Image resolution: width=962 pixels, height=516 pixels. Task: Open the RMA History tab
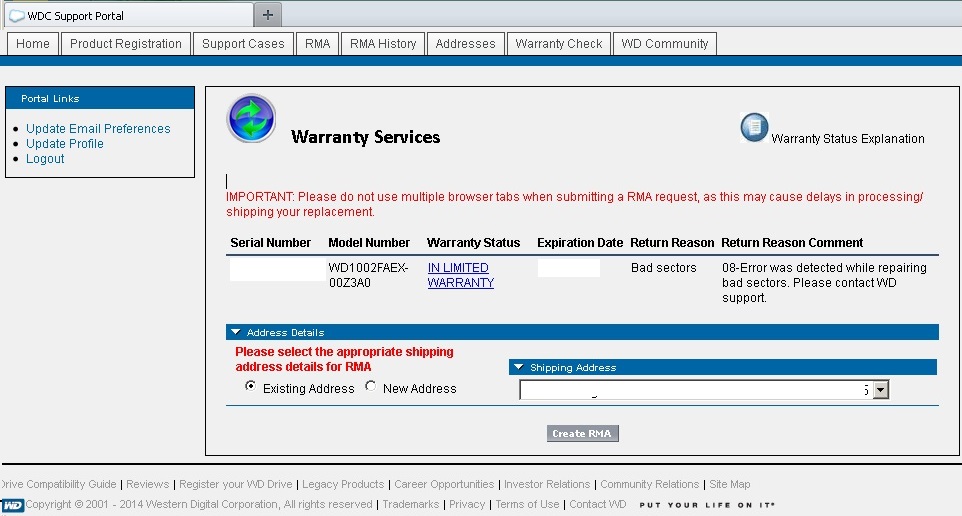[383, 44]
